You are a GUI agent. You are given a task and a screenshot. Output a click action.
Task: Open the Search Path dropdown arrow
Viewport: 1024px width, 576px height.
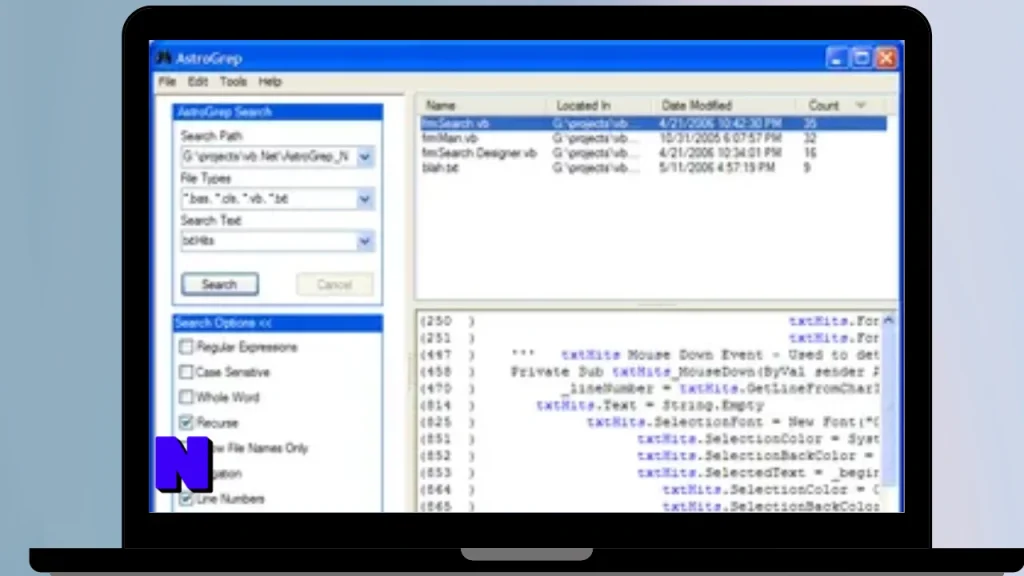[365, 157]
